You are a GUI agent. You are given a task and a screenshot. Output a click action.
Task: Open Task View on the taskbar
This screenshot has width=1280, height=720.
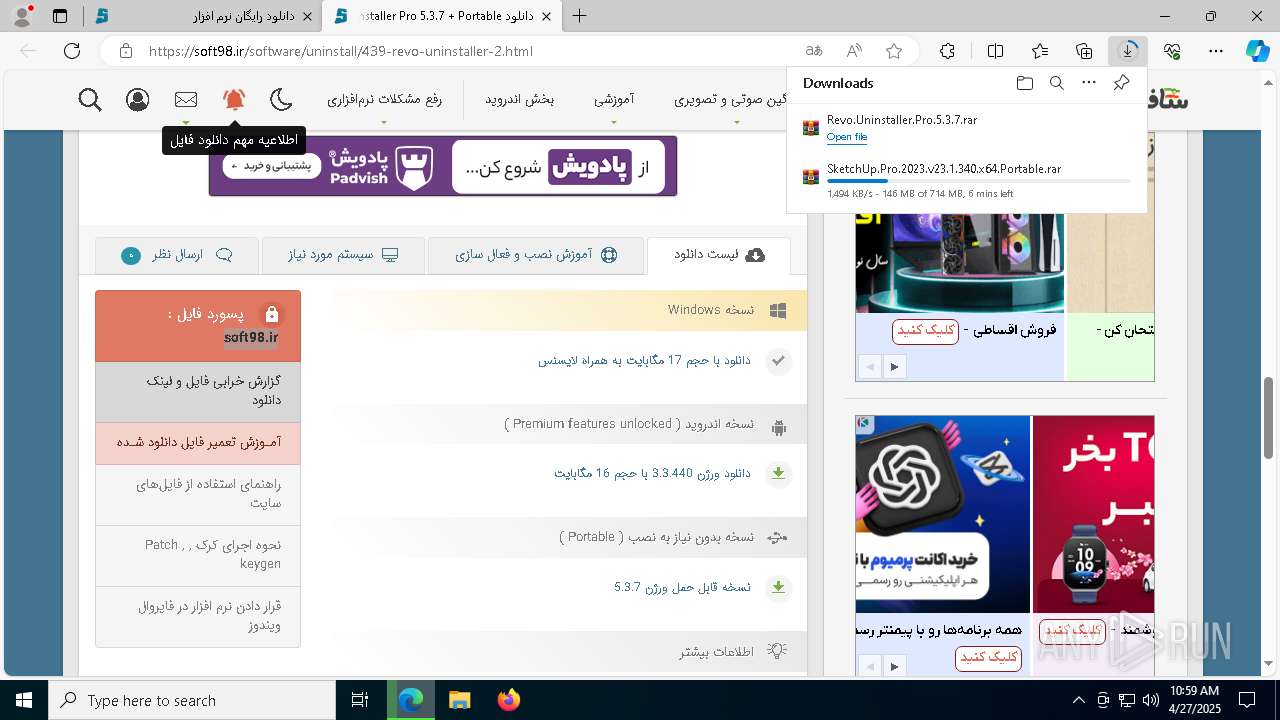pos(361,700)
